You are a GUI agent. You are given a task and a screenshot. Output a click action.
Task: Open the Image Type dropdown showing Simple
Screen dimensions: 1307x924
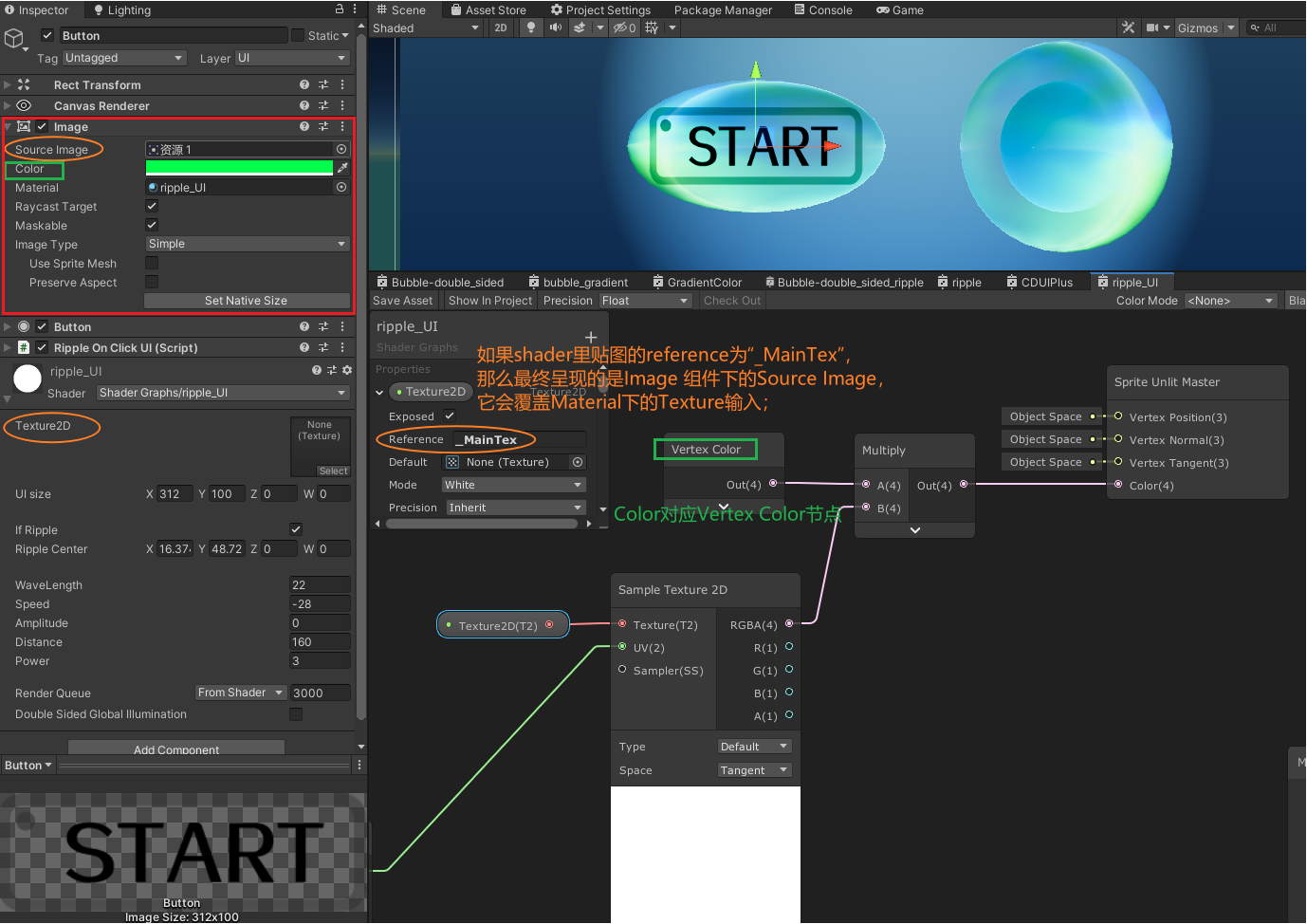click(x=247, y=244)
